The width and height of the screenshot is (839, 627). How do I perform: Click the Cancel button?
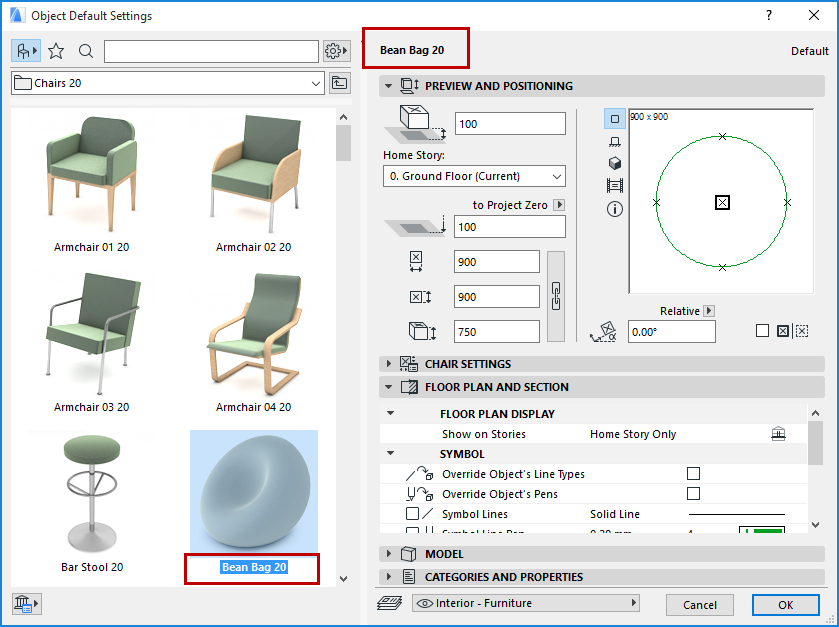700,605
